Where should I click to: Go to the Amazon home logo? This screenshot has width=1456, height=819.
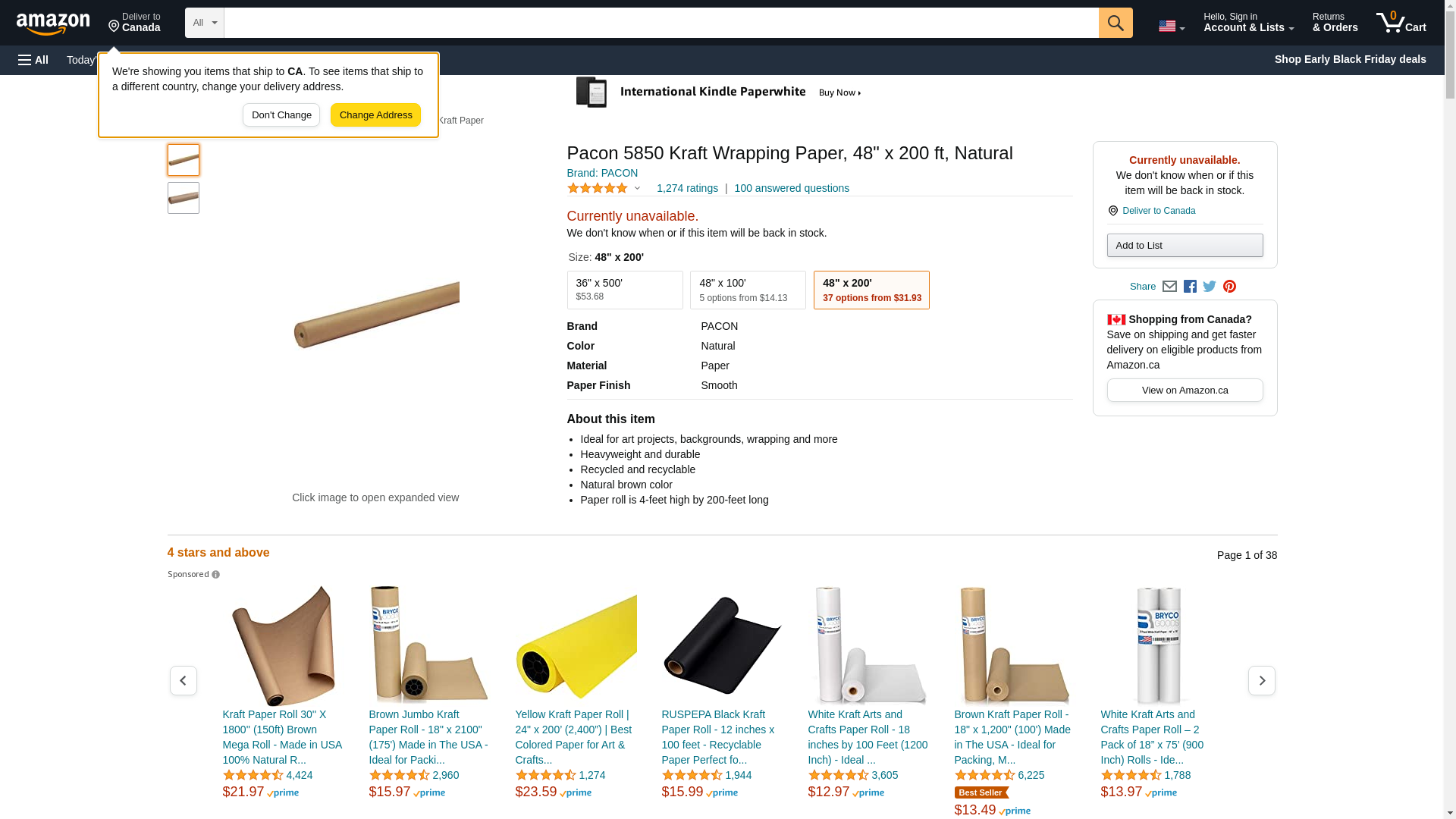tap(53, 24)
